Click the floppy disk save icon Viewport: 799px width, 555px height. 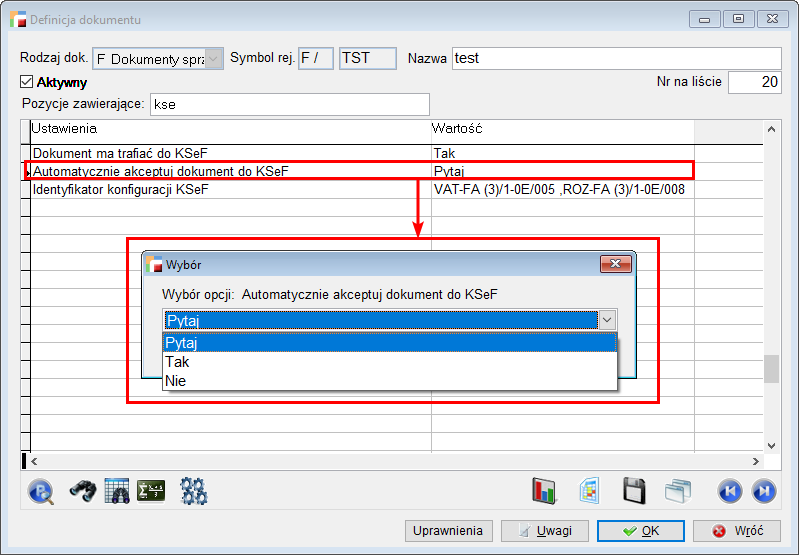tap(633, 491)
